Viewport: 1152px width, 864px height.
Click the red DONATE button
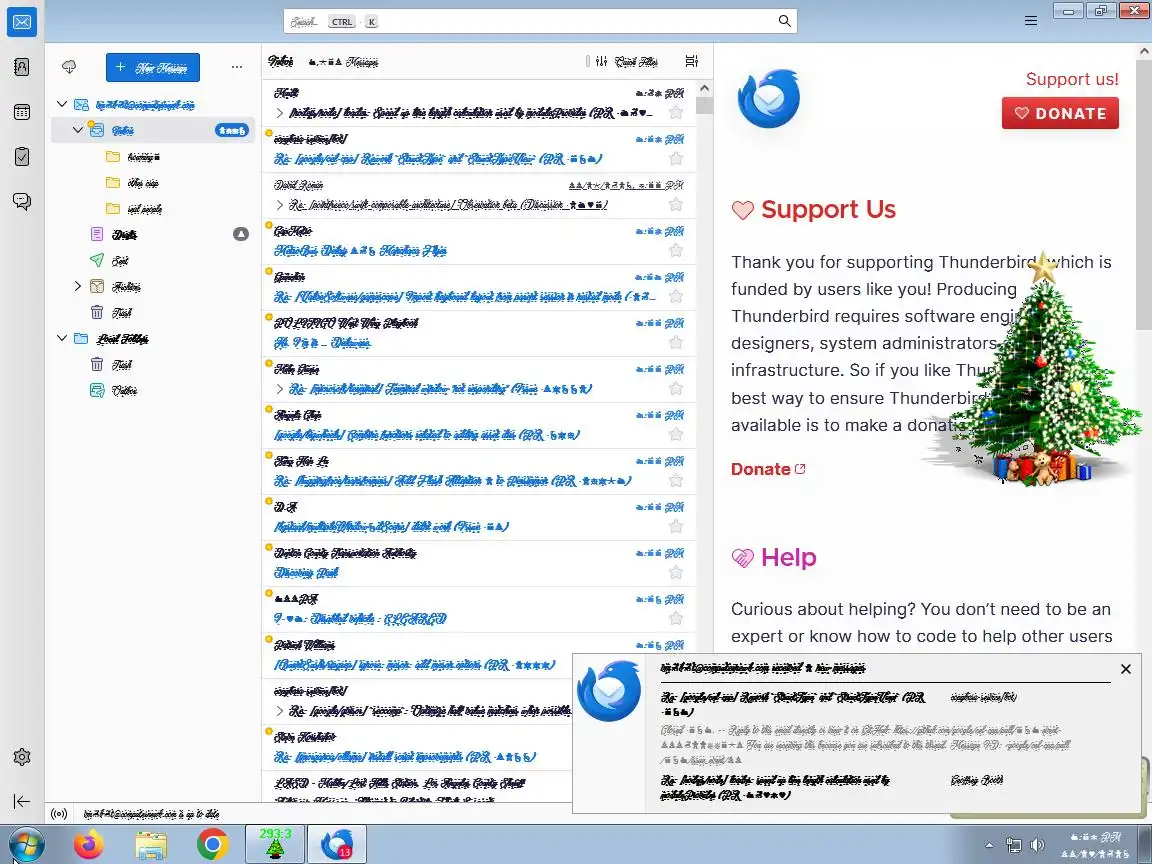tap(1060, 113)
